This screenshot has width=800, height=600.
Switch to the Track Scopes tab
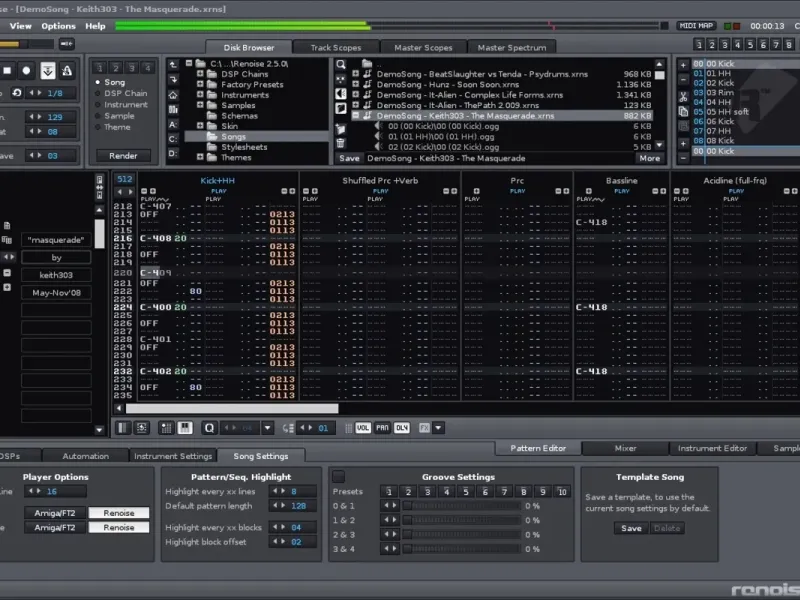pos(336,47)
